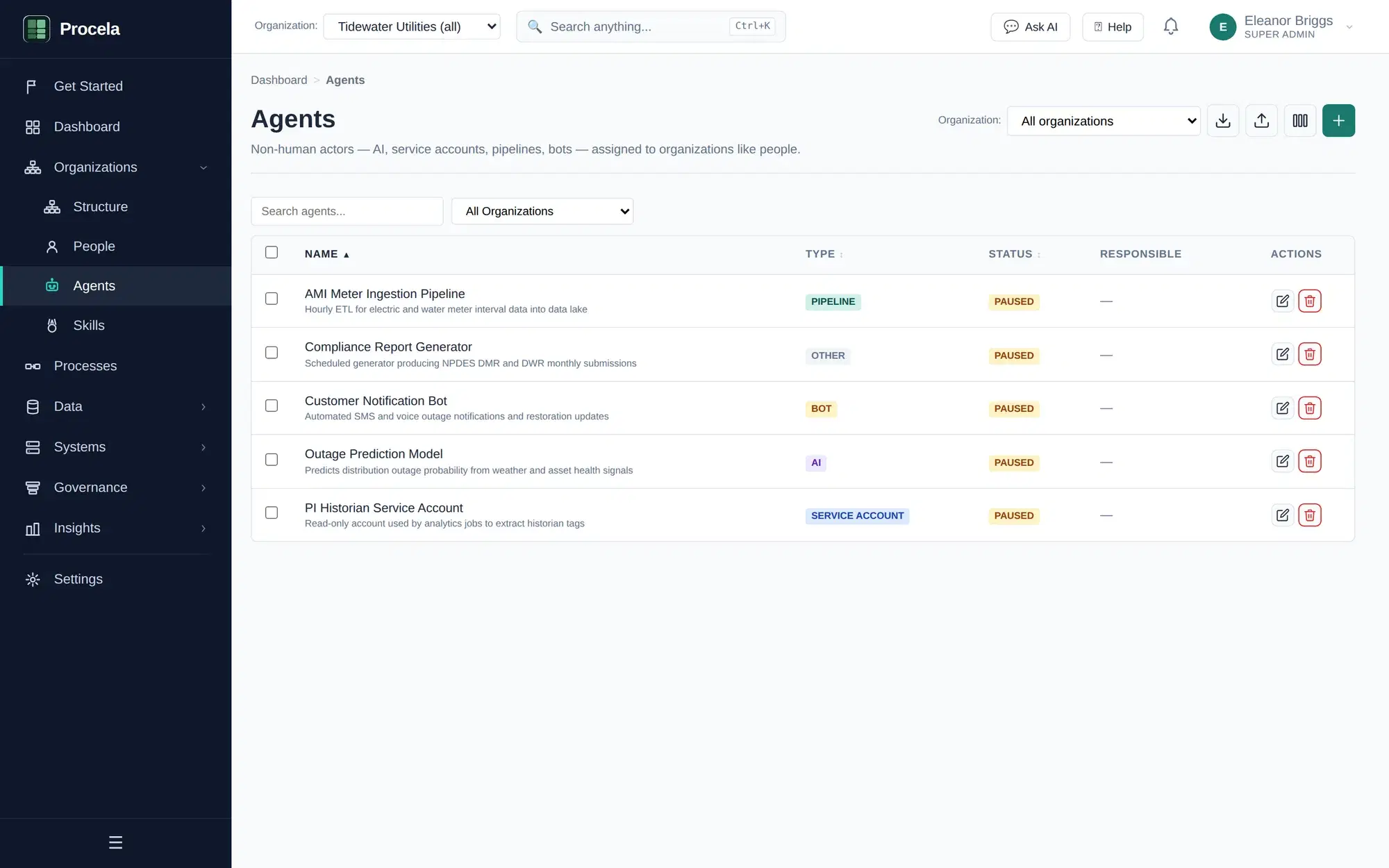Open Skills under Organizations

tap(115, 326)
